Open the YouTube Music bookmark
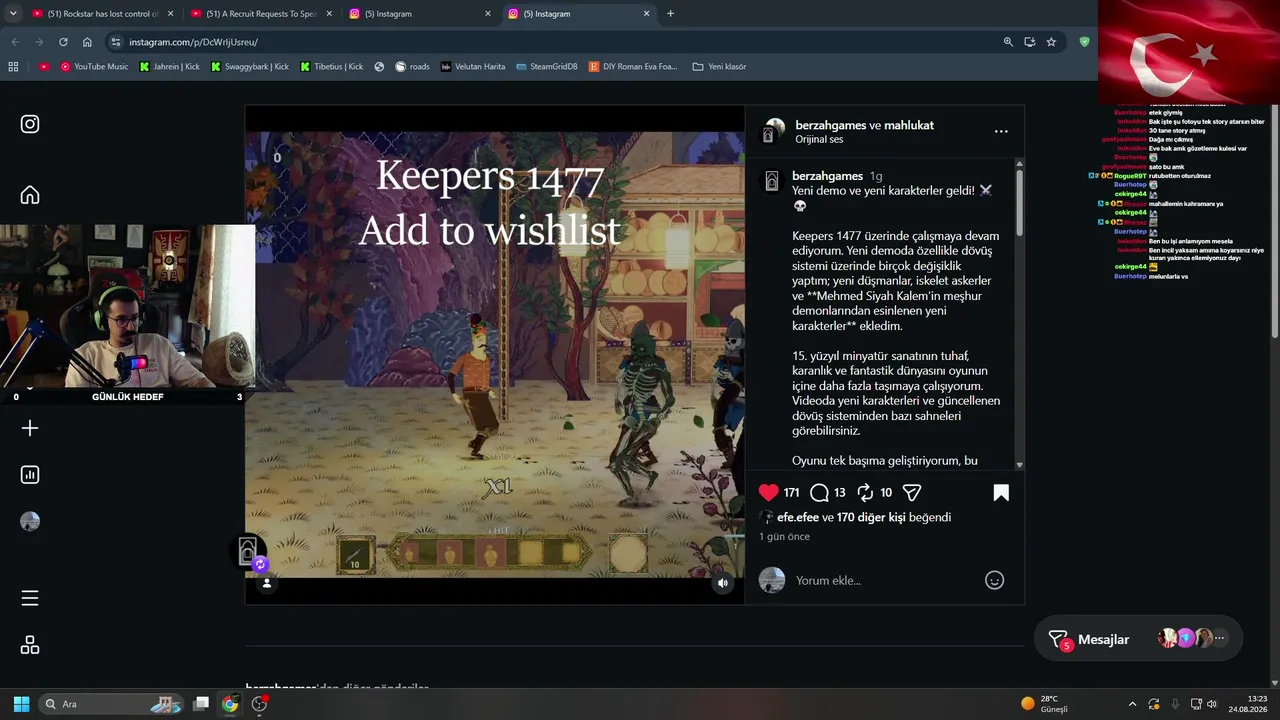This screenshot has height=720, width=1280. pyautogui.click(x=94, y=67)
